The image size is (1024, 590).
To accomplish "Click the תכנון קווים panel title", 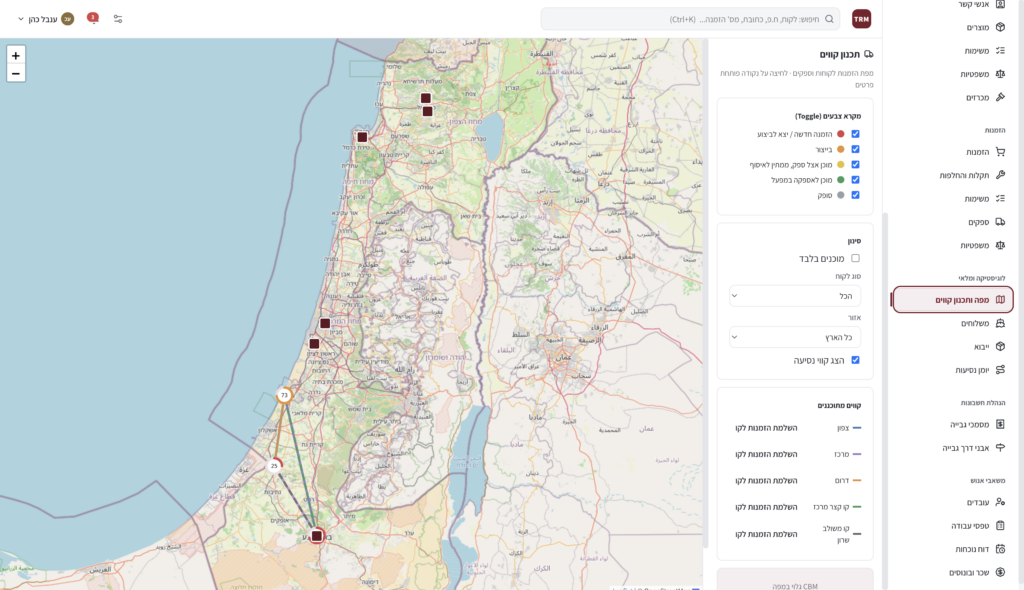I will click(x=839, y=54).
